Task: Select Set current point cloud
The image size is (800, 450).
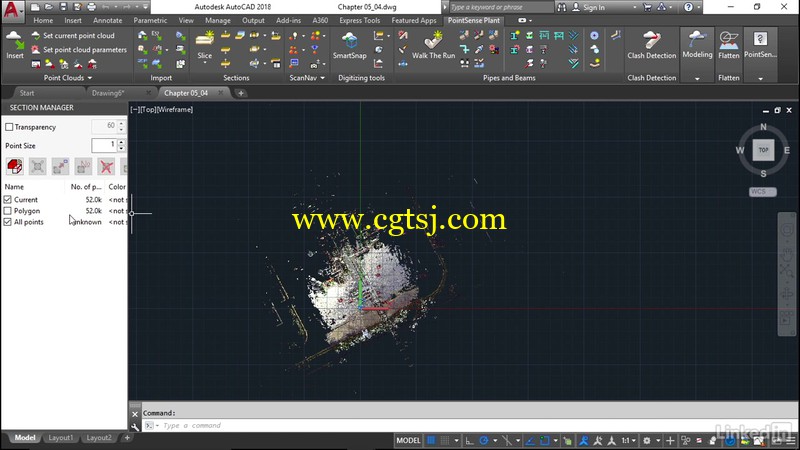Action: [x=72, y=36]
